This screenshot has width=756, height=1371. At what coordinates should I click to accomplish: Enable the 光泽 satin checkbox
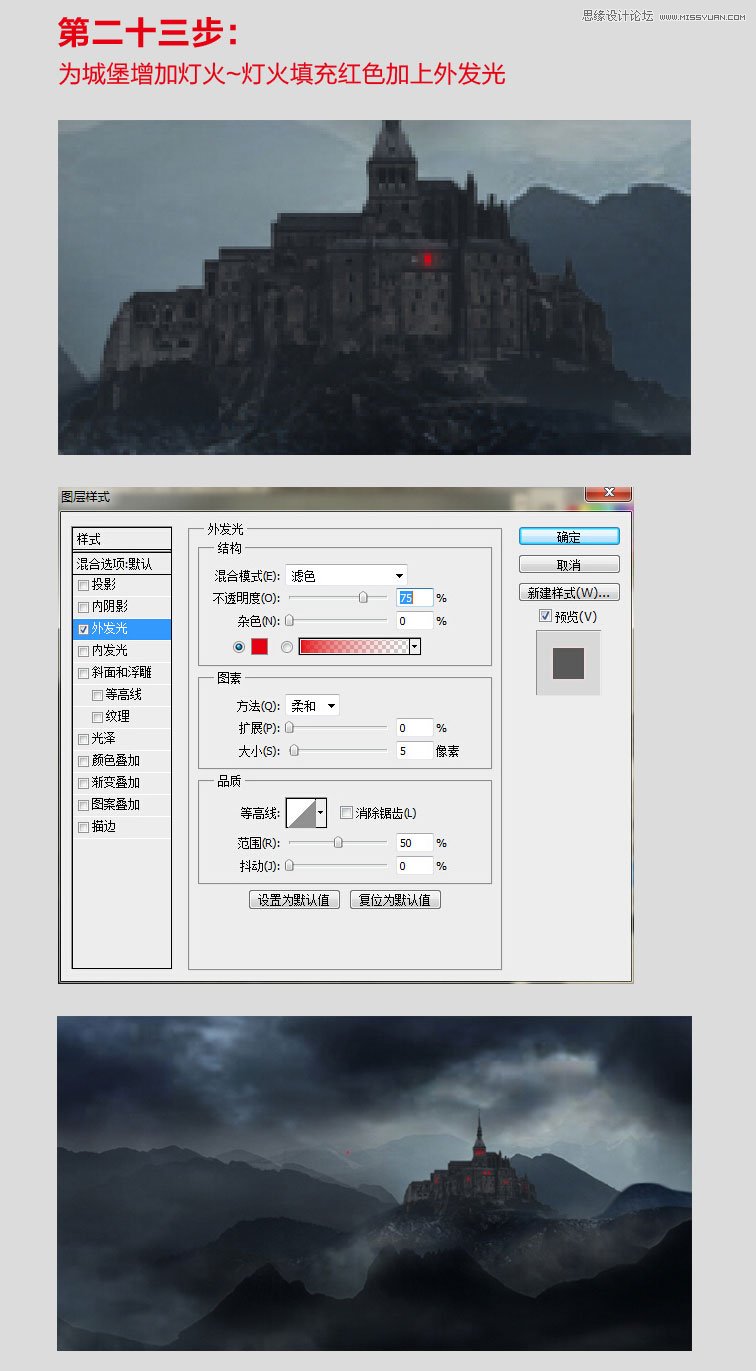point(83,740)
